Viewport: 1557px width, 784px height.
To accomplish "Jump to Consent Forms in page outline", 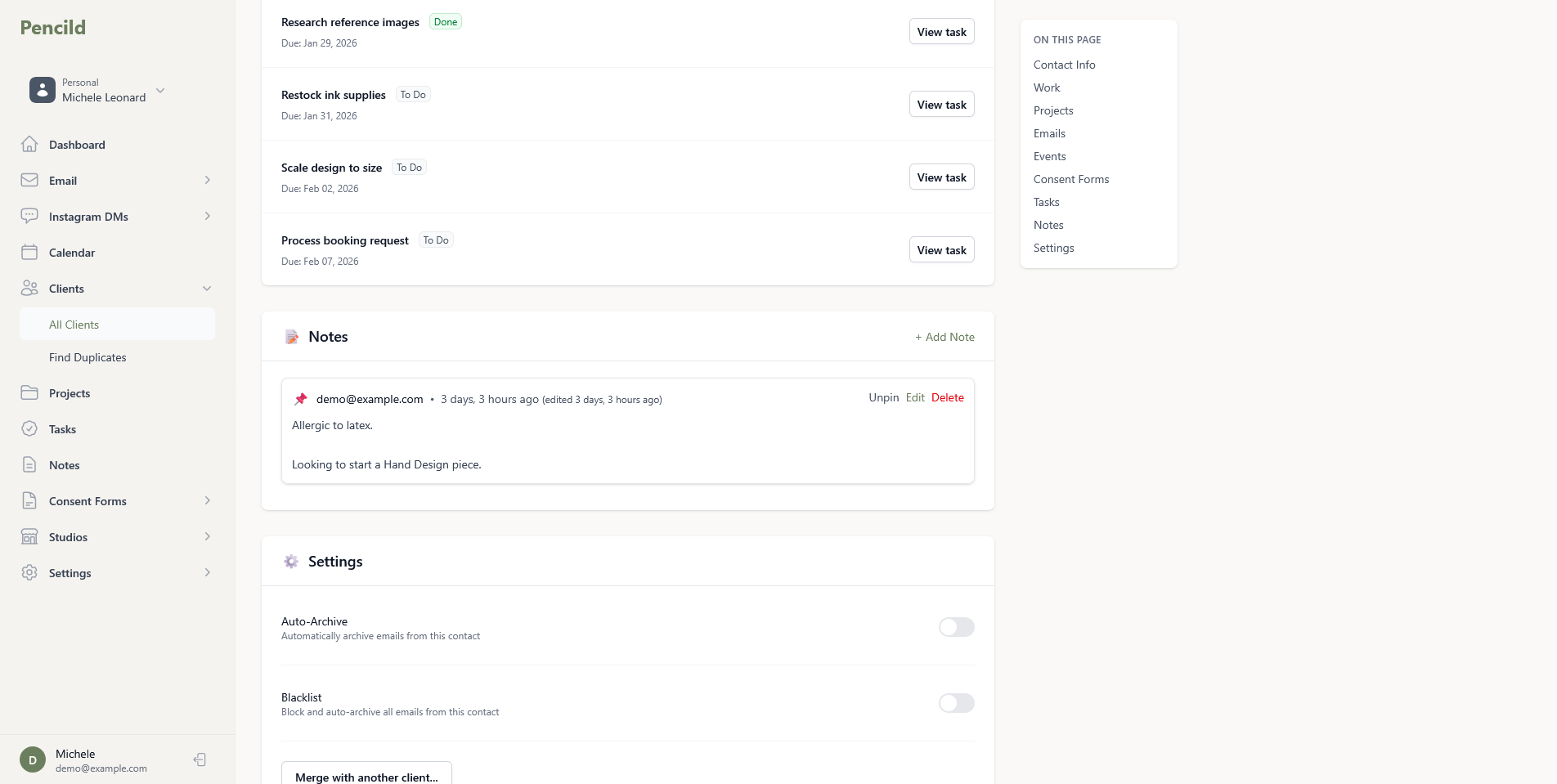I will click(x=1070, y=179).
